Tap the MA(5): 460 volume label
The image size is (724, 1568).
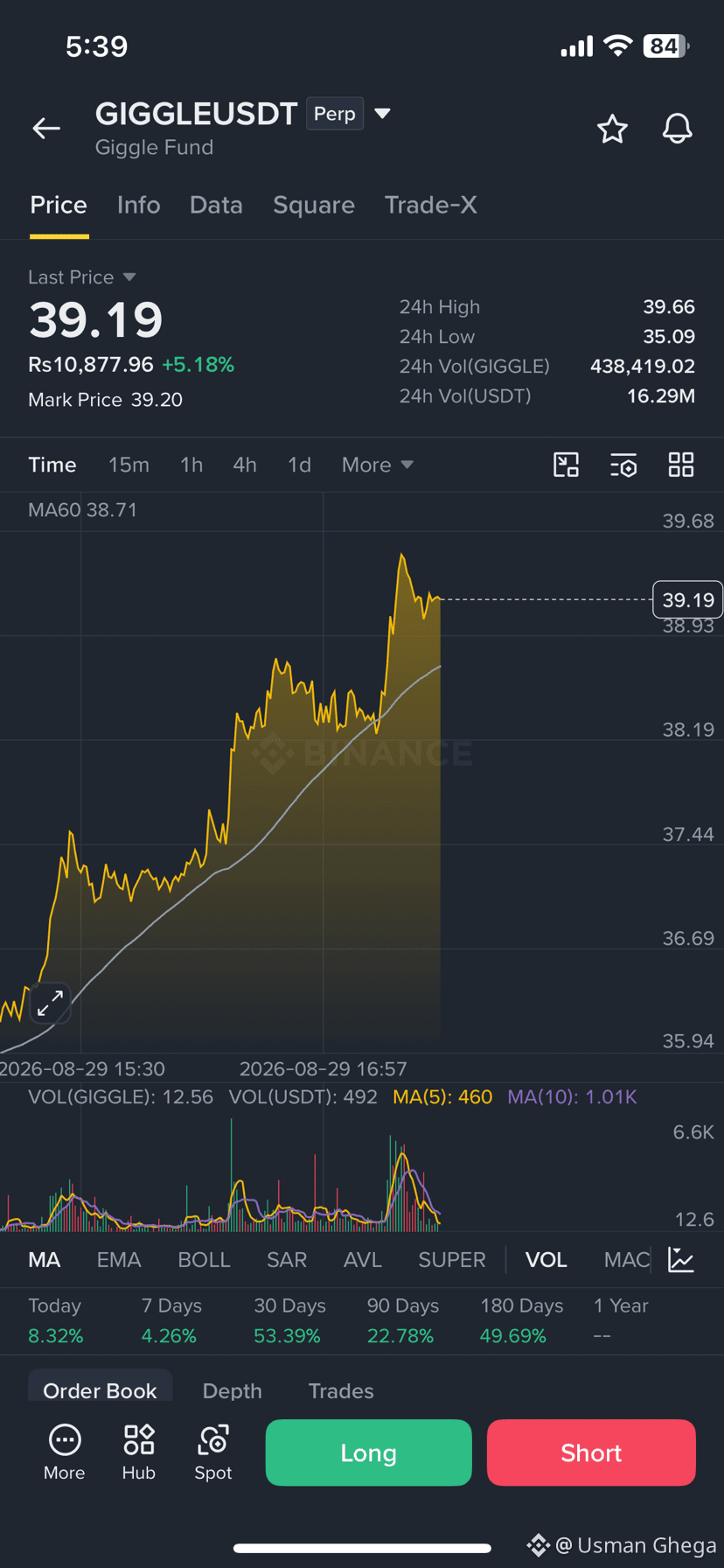442,1097
